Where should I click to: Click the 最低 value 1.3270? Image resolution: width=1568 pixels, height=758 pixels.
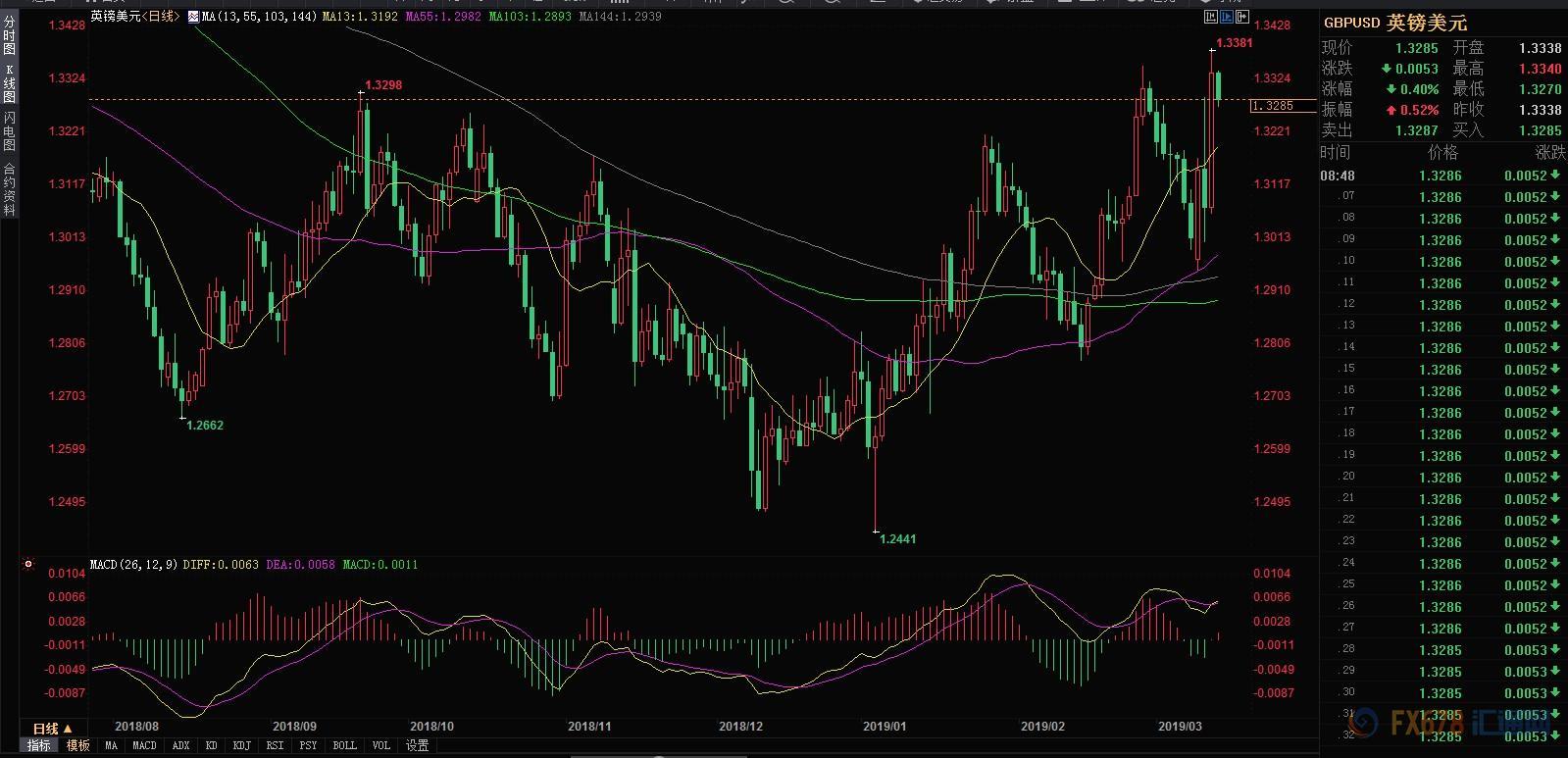[x=1540, y=89]
